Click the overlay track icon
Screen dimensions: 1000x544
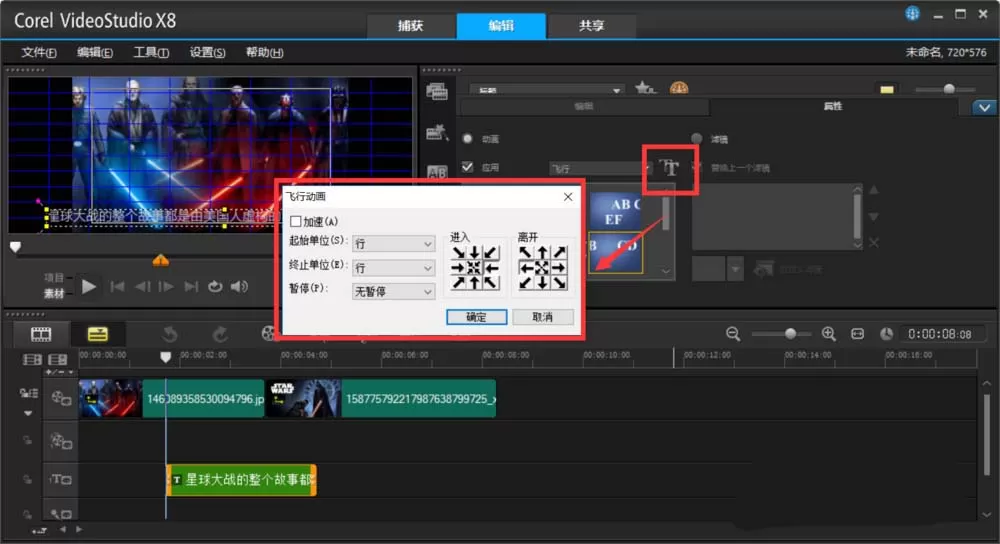pos(61,441)
